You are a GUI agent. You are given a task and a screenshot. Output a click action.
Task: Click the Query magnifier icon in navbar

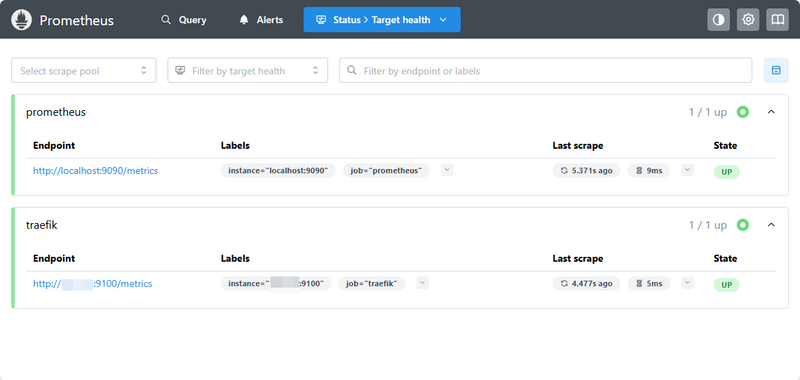(x=166, y=20)
